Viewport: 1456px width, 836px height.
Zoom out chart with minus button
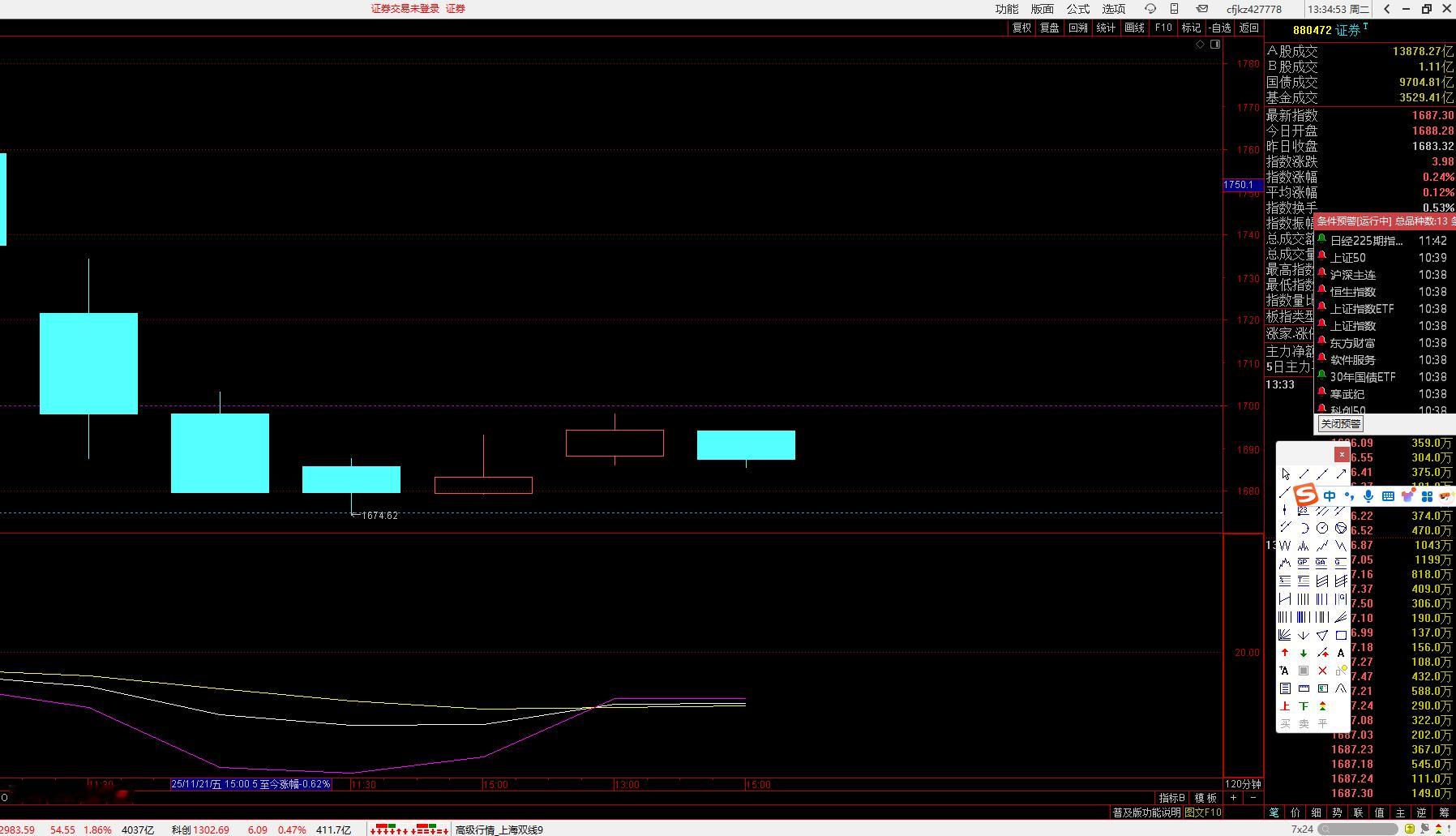click(1253, 798)
